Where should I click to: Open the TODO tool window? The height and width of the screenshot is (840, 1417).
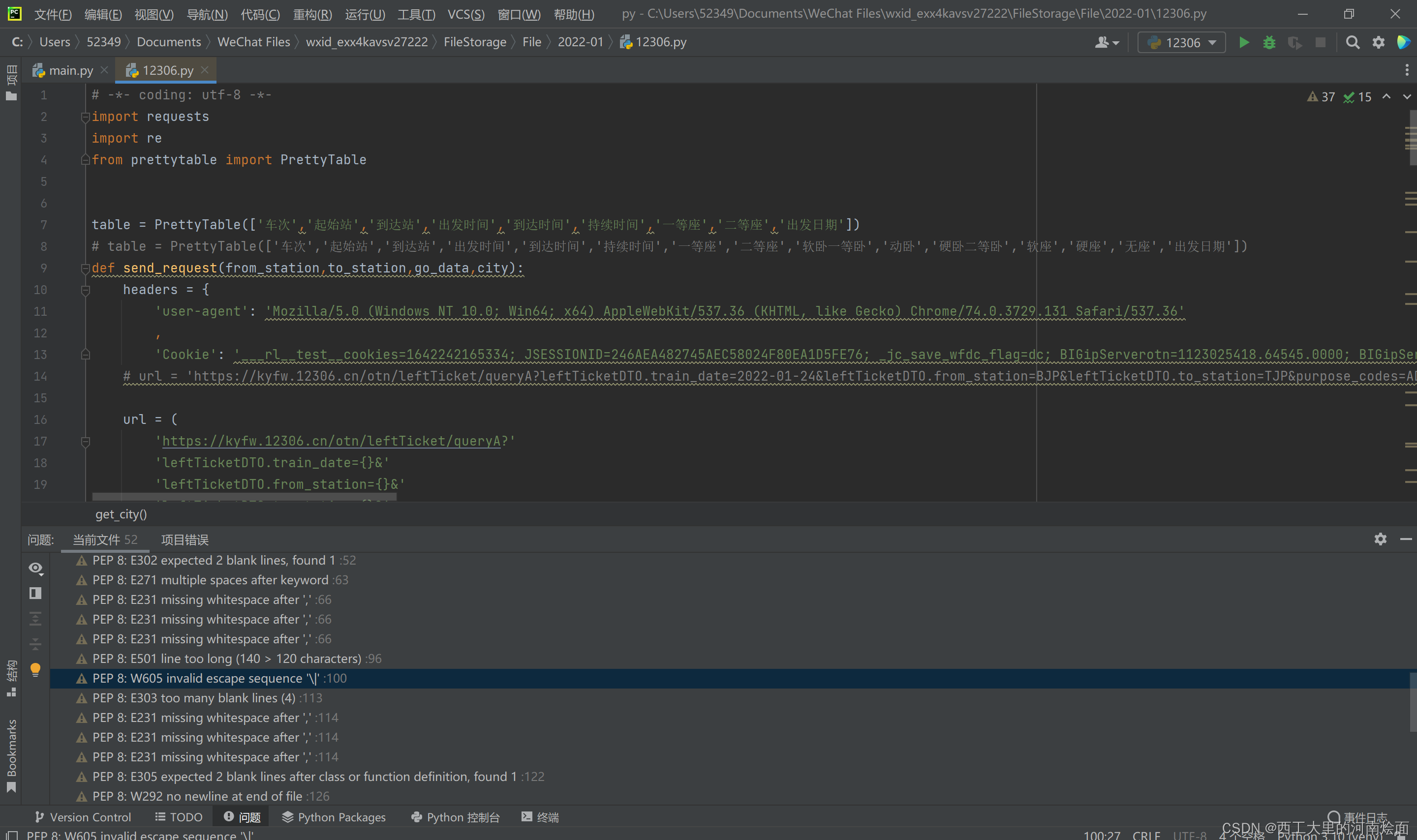[179, 817]
